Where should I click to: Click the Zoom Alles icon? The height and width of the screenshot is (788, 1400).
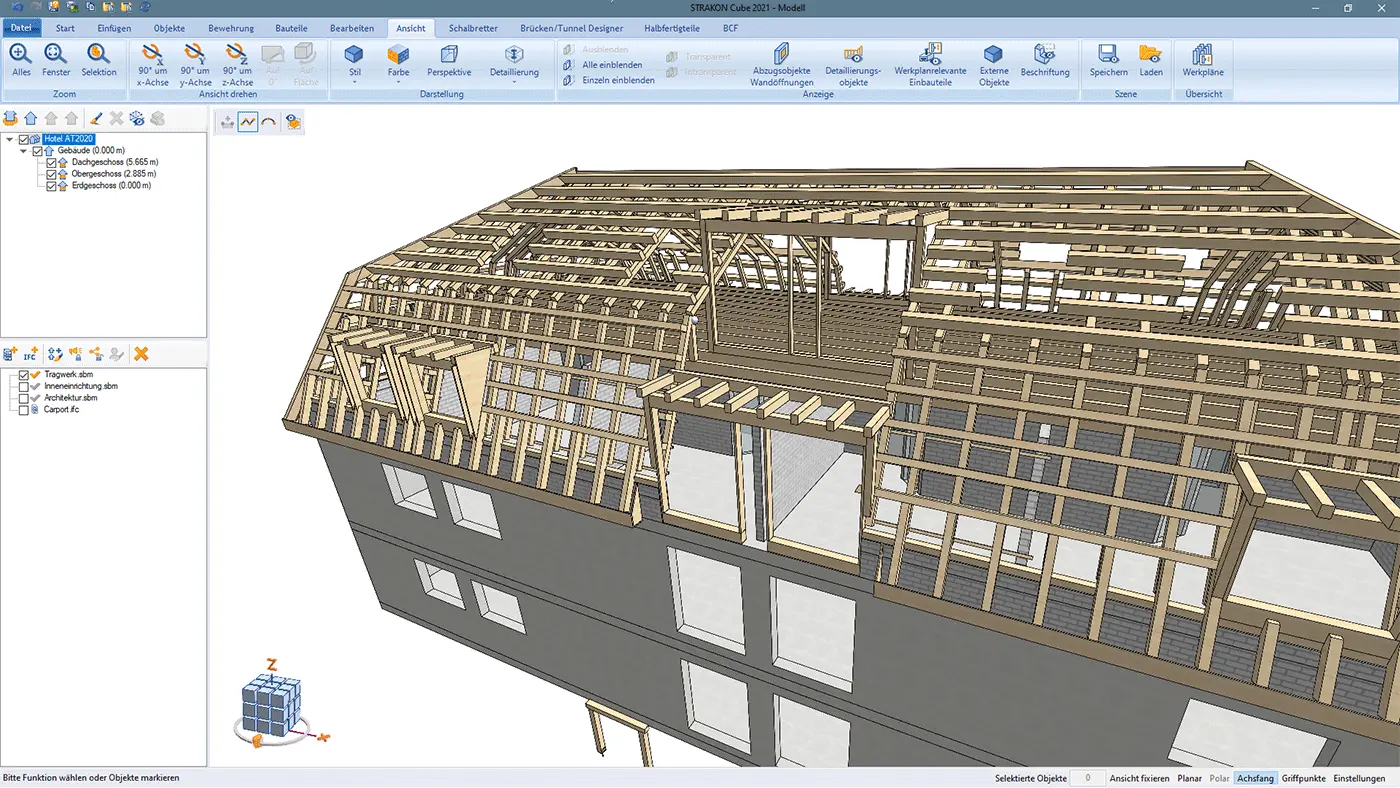pos(21,56)
